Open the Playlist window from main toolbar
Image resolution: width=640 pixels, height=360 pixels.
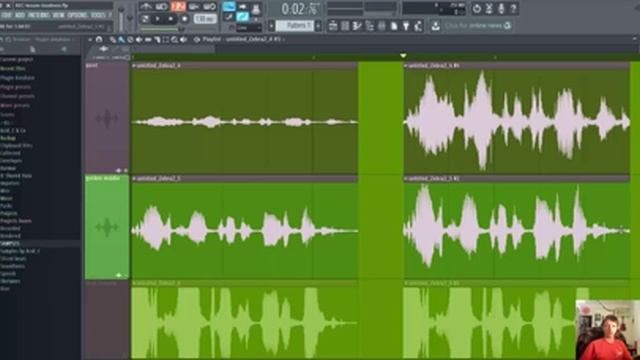pos(333,26)
